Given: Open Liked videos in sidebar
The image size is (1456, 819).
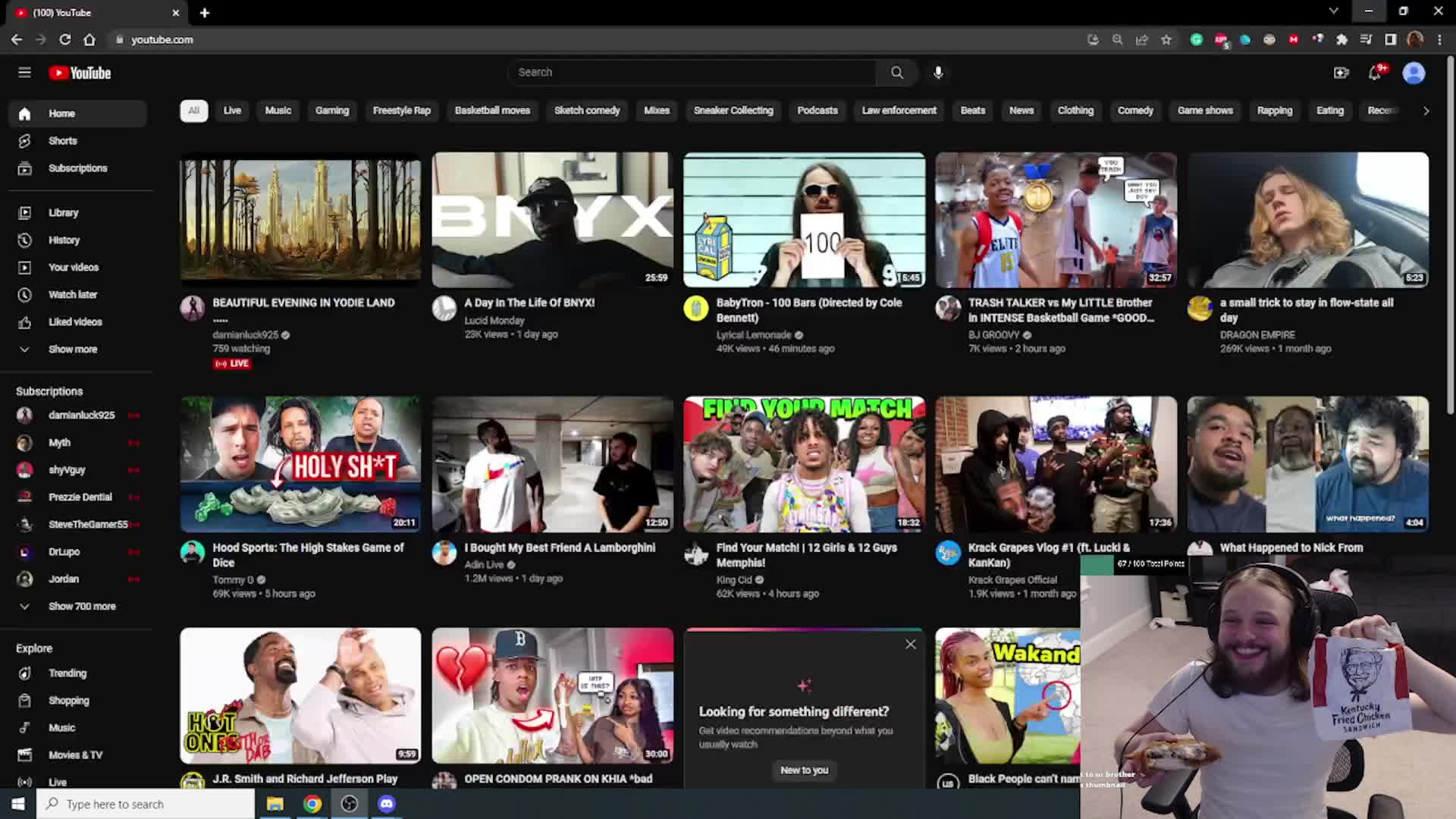Looking at the screenshot, I should [x=76, y=322].
